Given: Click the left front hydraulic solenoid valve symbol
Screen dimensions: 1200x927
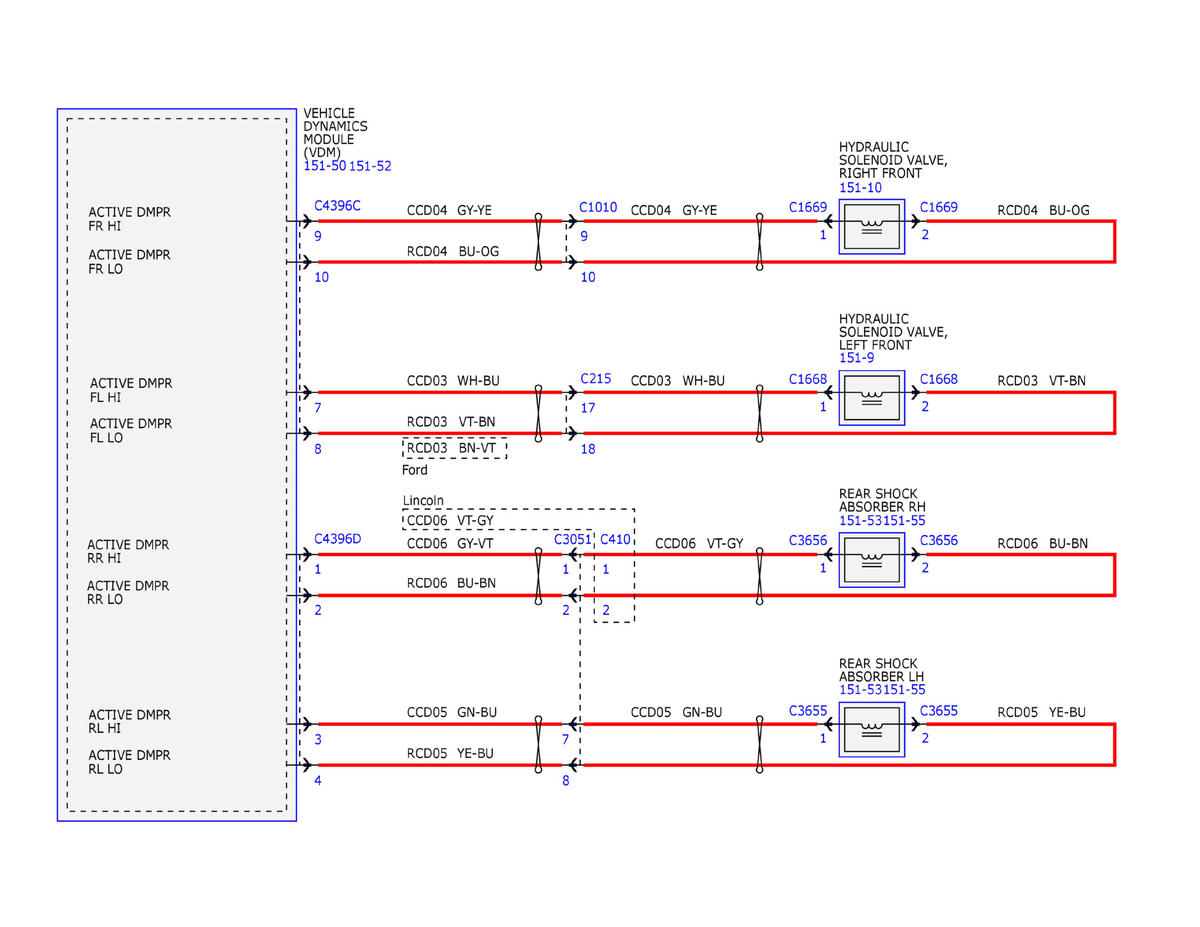Looking at the screenshot, I should [871, 398].
